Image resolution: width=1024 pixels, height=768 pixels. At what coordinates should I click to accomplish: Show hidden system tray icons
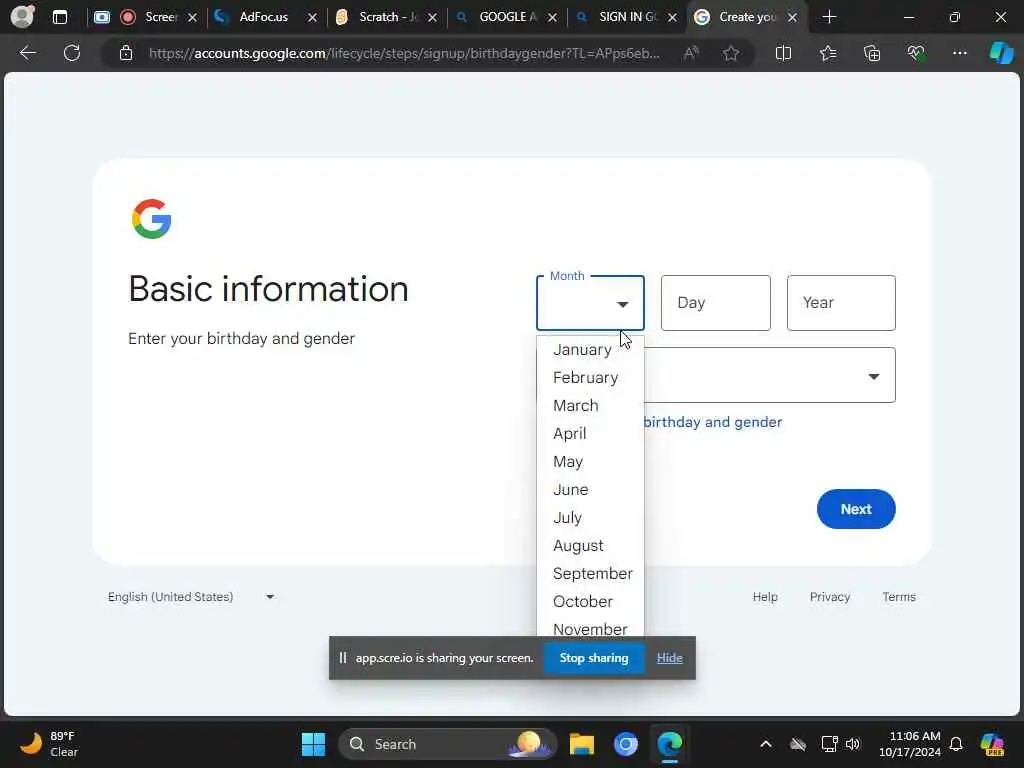pos(765,744)
